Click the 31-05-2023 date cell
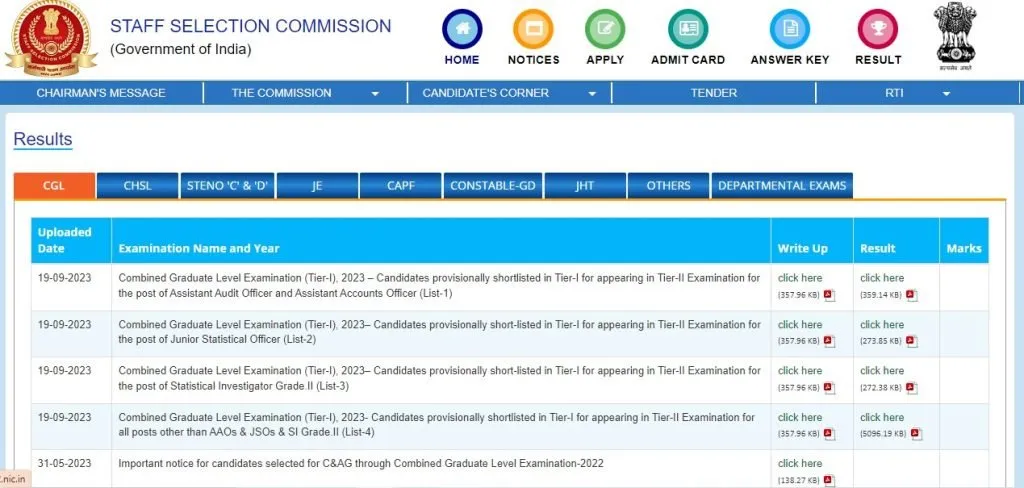1024x488 pixels. pyautogui.click(x=65, y=464)
